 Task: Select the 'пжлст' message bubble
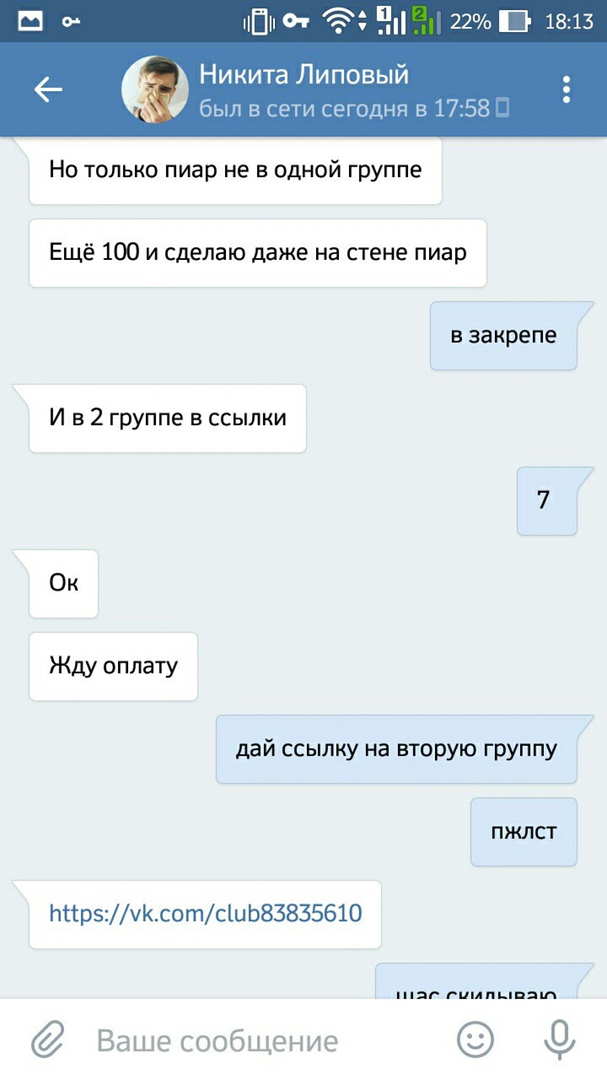tap(524, 831)
